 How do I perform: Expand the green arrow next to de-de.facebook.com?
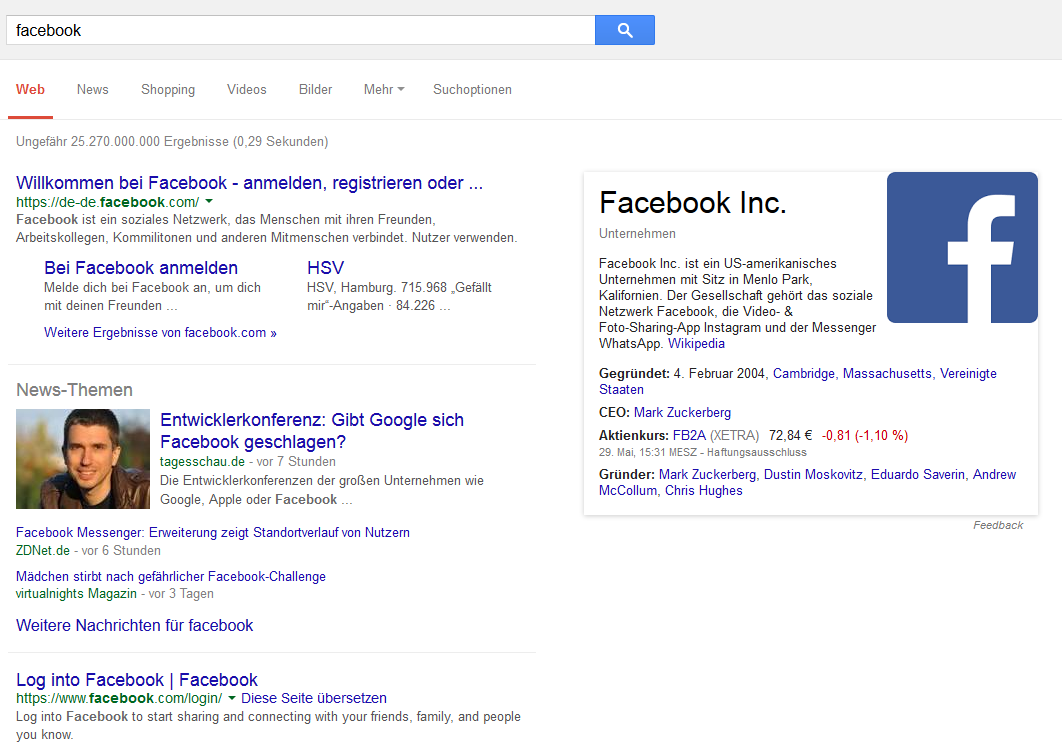pos(210,200)
